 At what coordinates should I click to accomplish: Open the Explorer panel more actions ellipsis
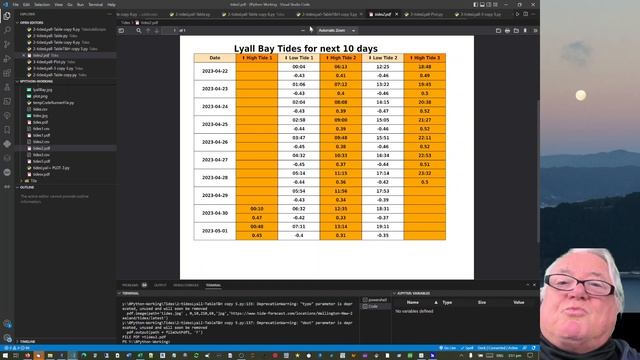click(x=109, y=14)
